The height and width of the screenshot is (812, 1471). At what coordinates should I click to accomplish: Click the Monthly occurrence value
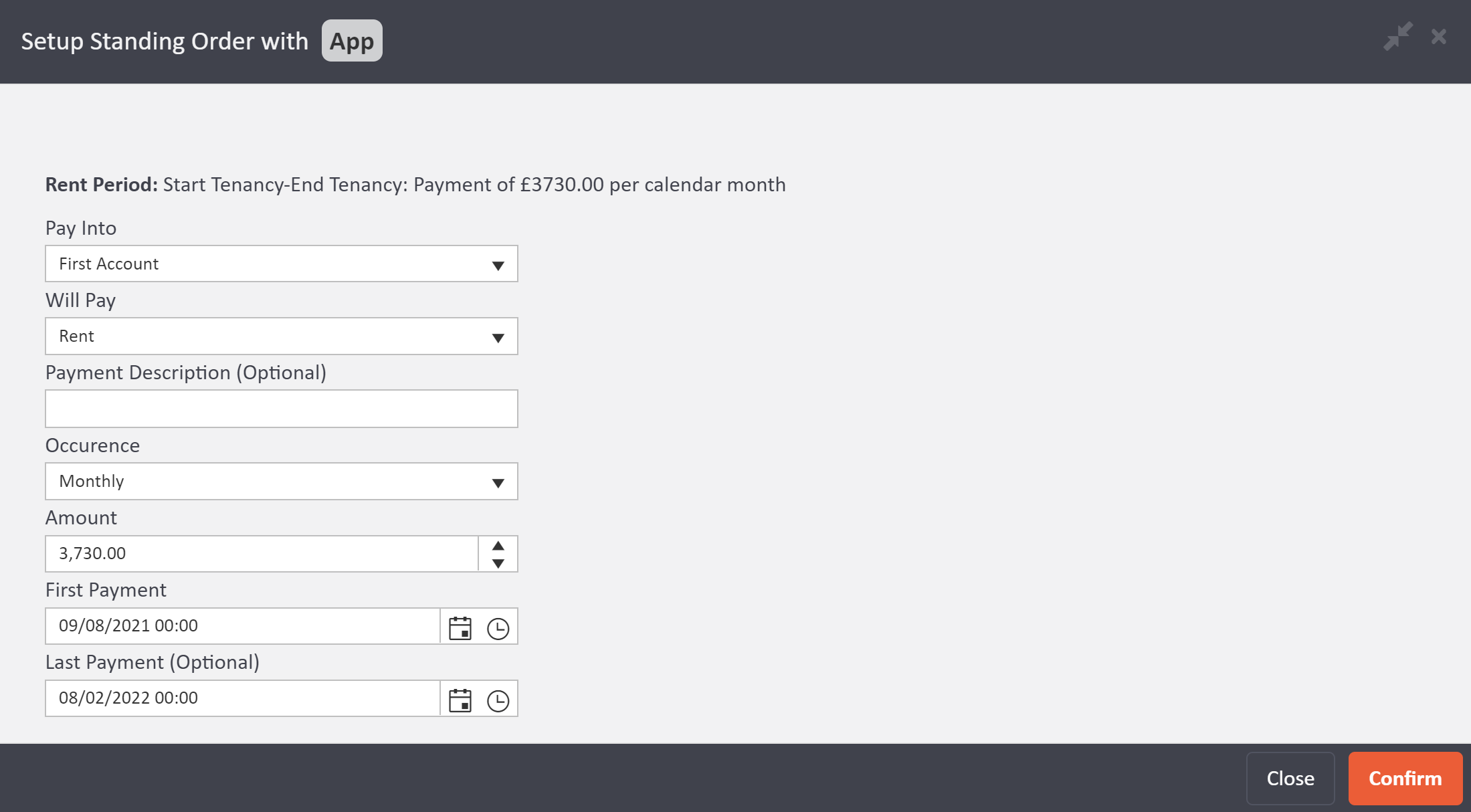(x=92, y=482)
